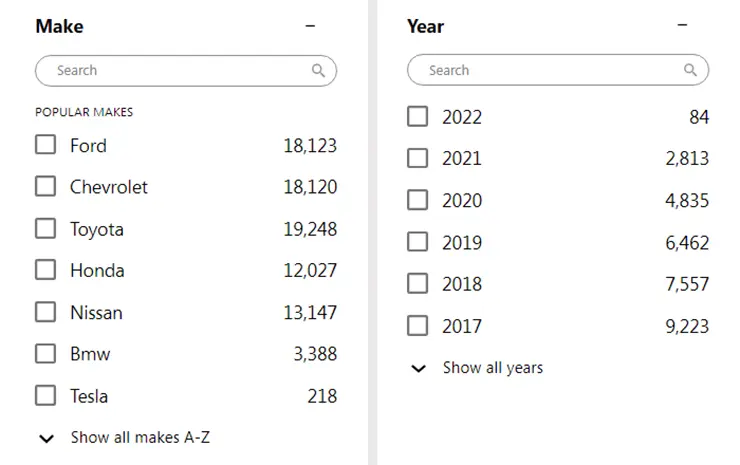740x465 pixels.
Task: Click the Honda label
Action: pyautogui.click(x=97, y=271)
